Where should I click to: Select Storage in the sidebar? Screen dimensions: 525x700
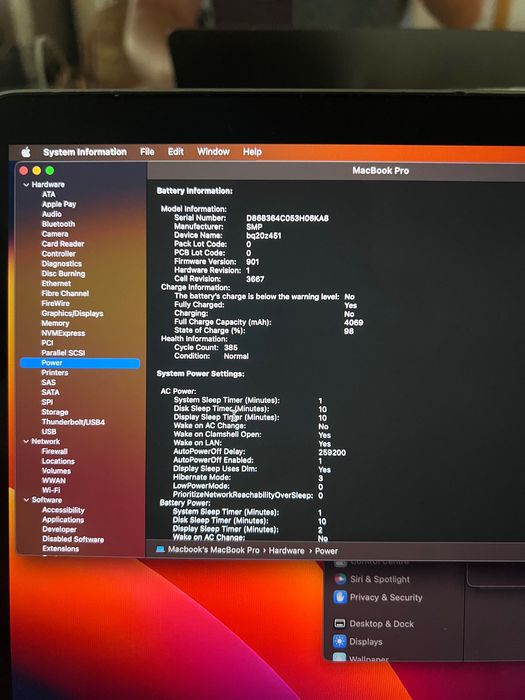(55, 412)
